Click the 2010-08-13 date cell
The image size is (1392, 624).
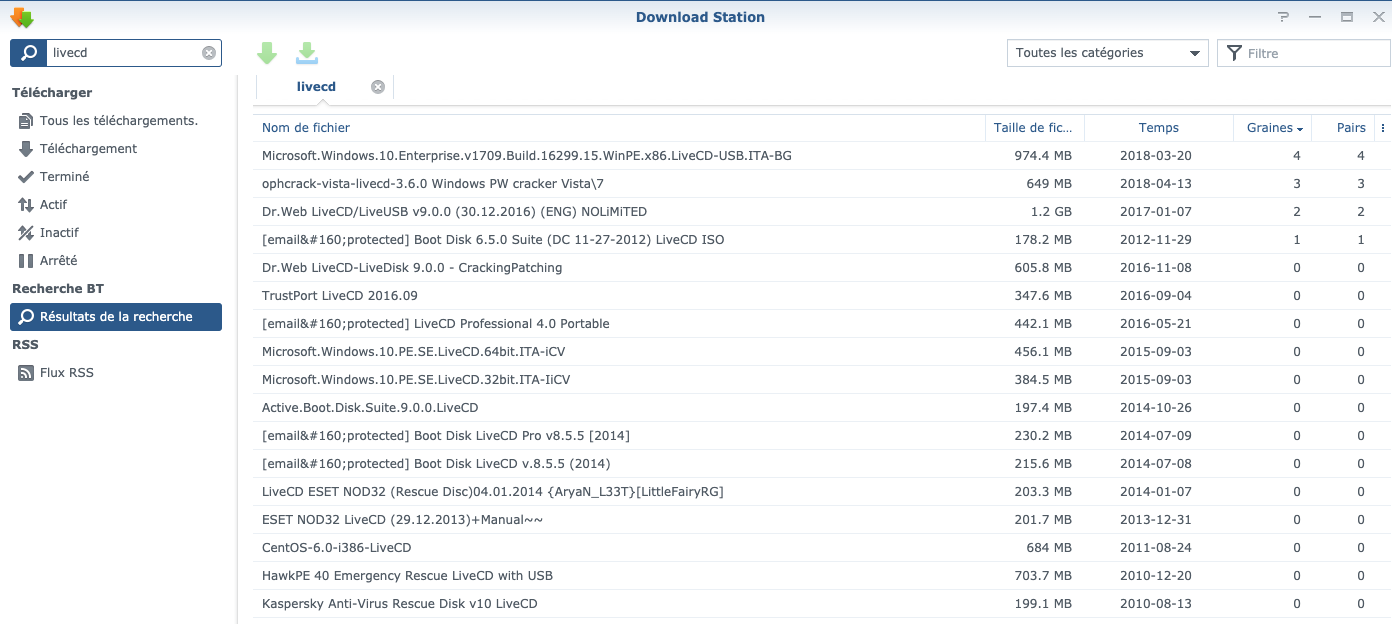1156,604
